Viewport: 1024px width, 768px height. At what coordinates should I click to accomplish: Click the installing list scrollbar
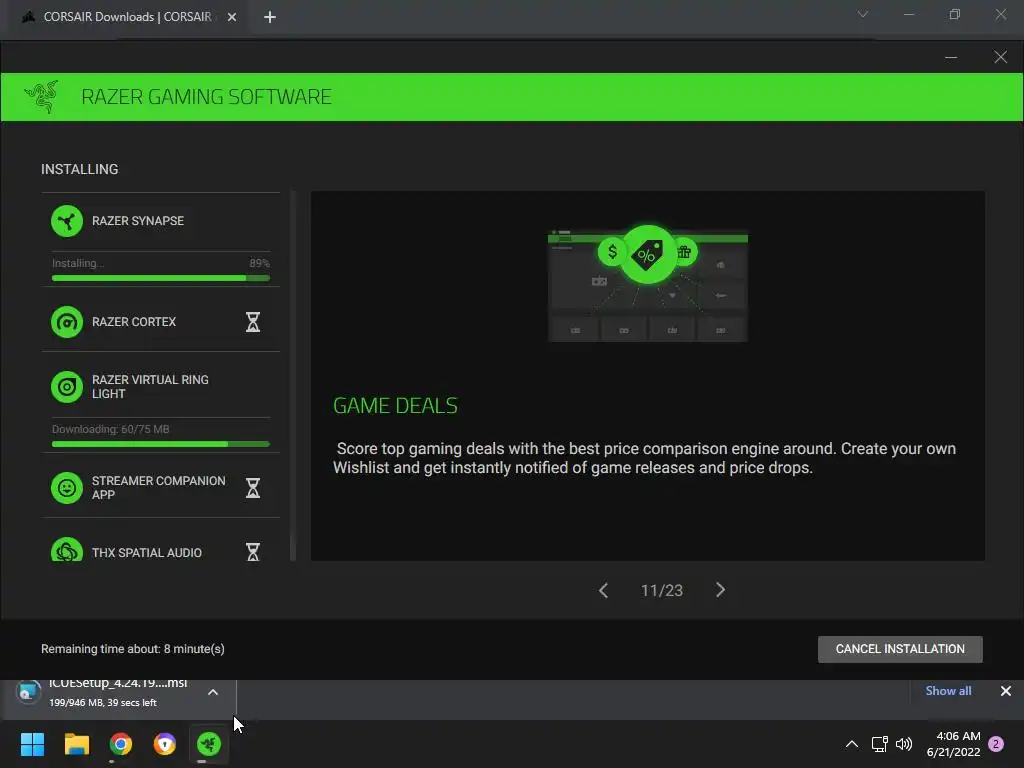click(x=293, y=376)
